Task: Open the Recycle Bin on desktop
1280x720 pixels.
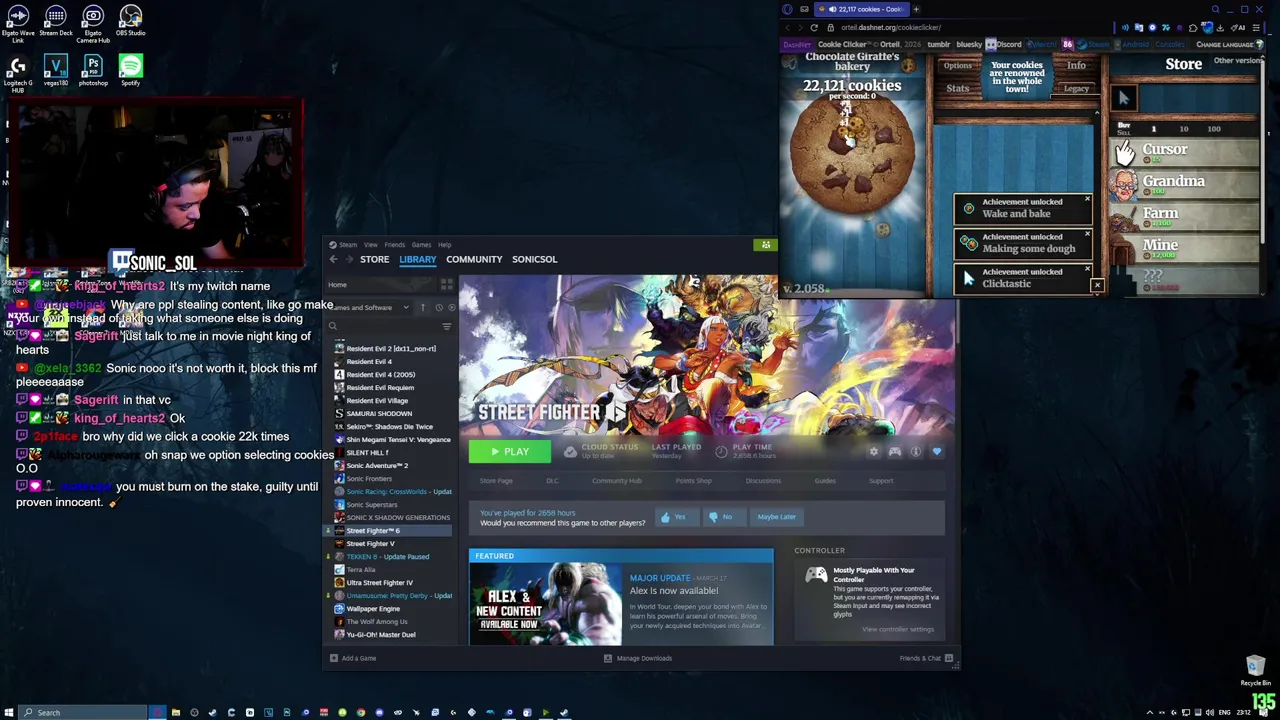Action: tap(1255, 671)
